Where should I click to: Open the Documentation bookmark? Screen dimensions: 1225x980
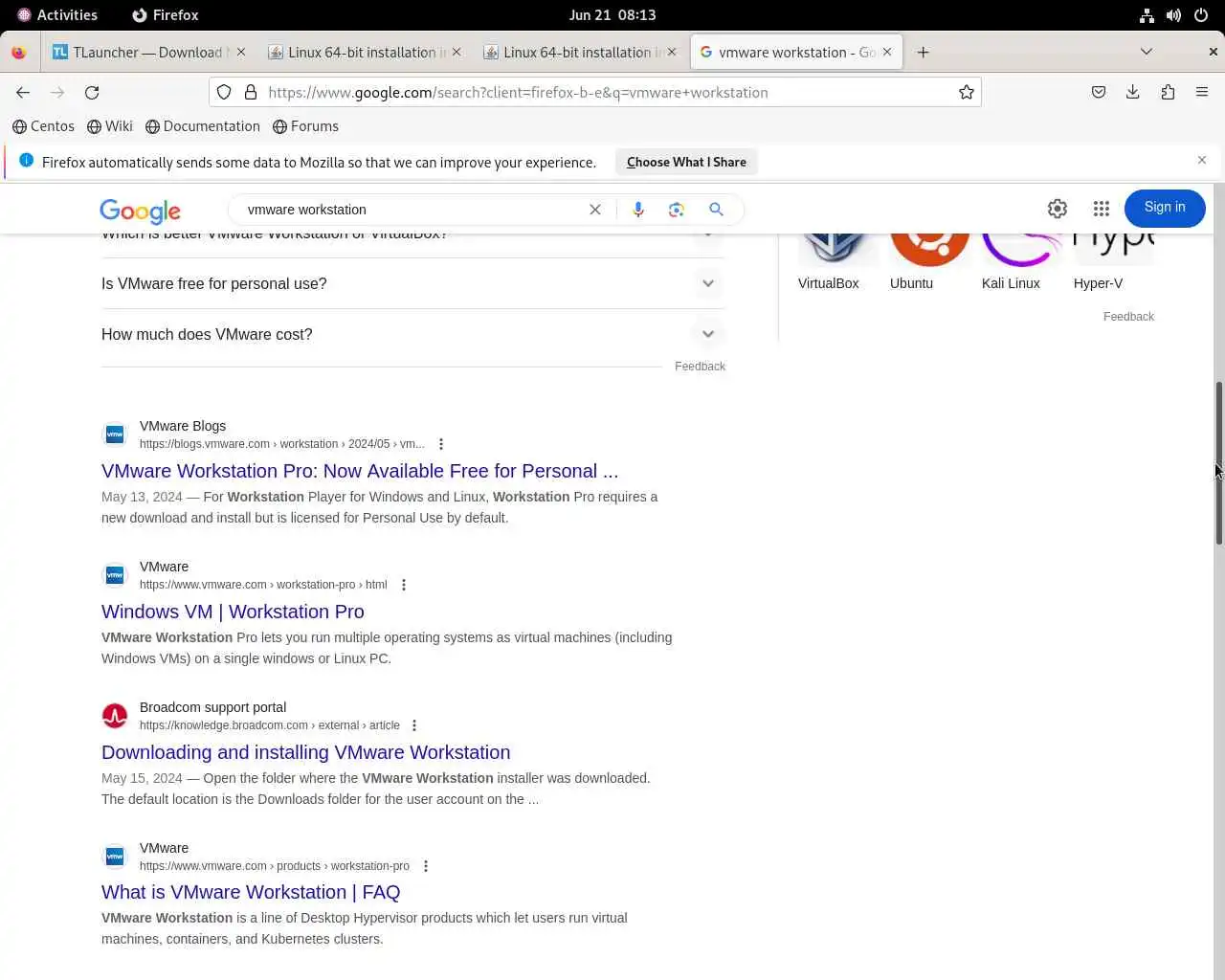tap(202, 126)
